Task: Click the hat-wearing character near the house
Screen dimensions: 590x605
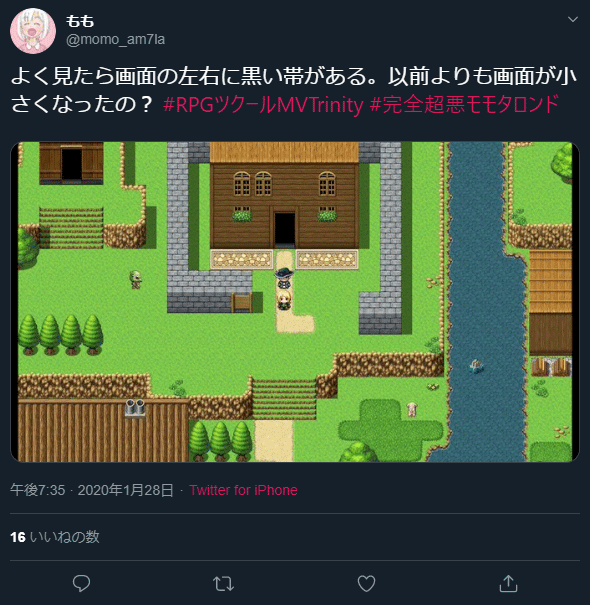Action: tap(284, 278)
